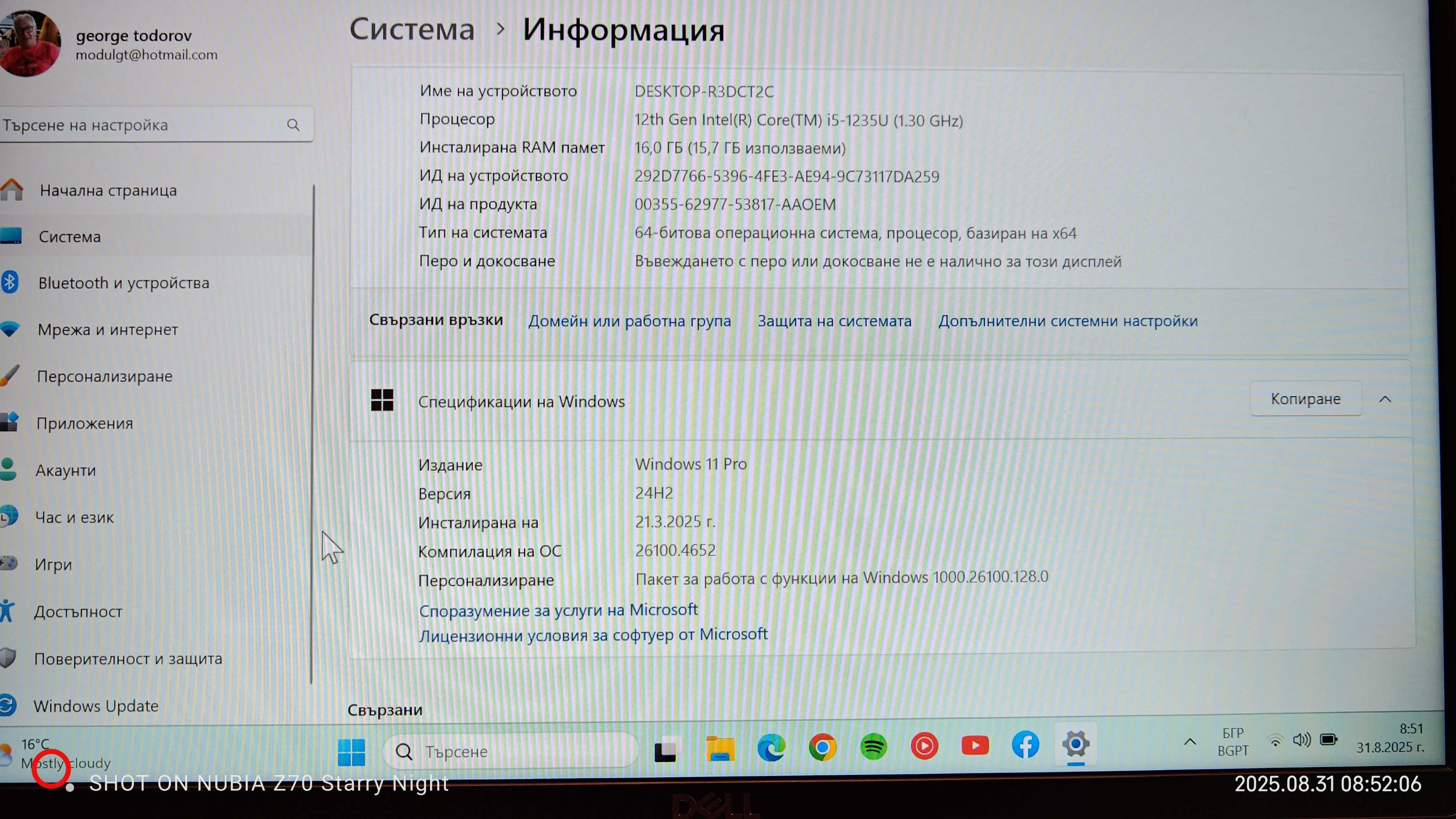Click the Settings gear taskbar icon
This screenshot has height=819, width=1456.
pos(1076,743)
